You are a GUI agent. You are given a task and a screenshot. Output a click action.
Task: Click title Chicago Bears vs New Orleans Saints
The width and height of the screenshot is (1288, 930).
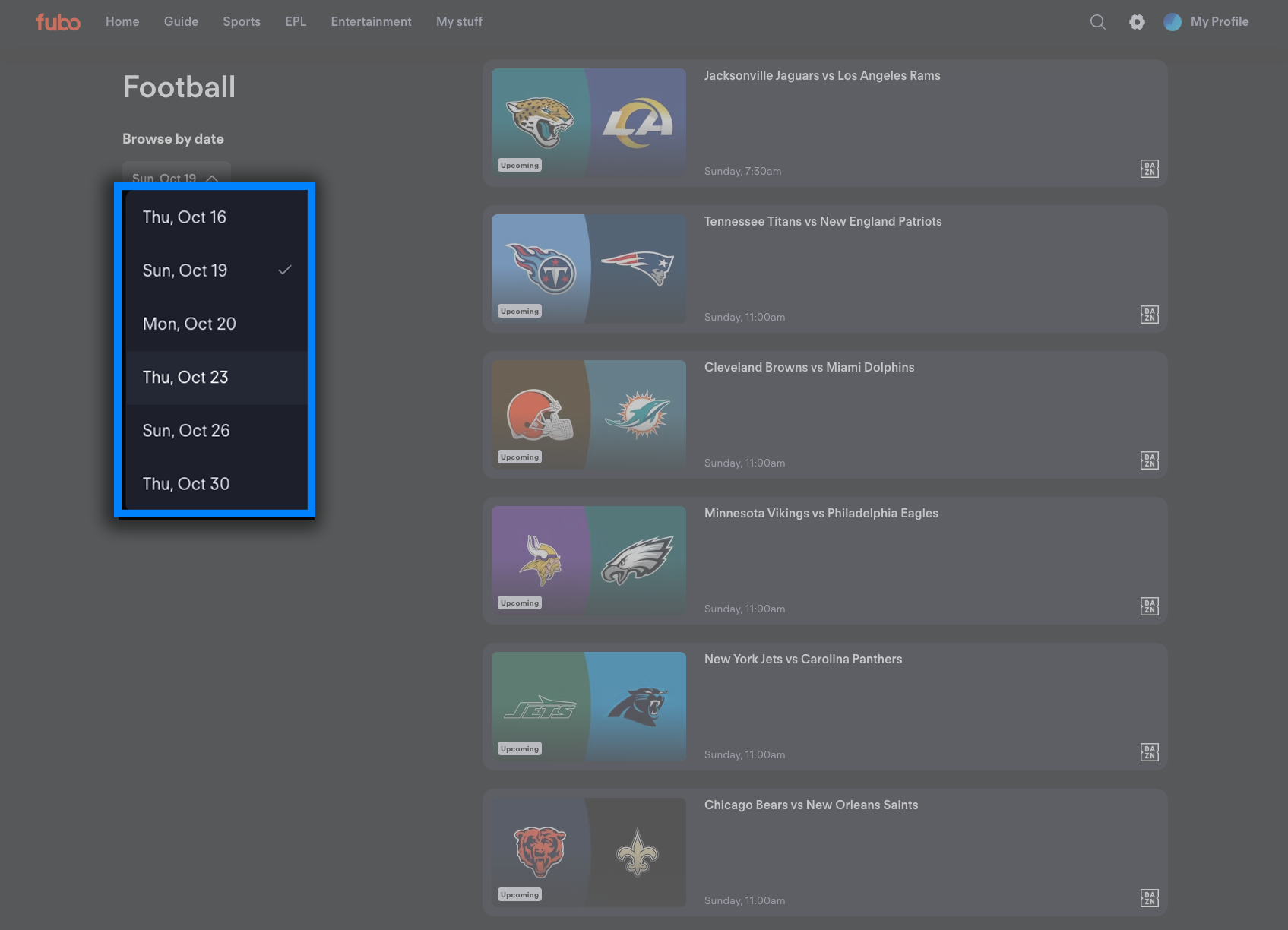tap(811, 805)
